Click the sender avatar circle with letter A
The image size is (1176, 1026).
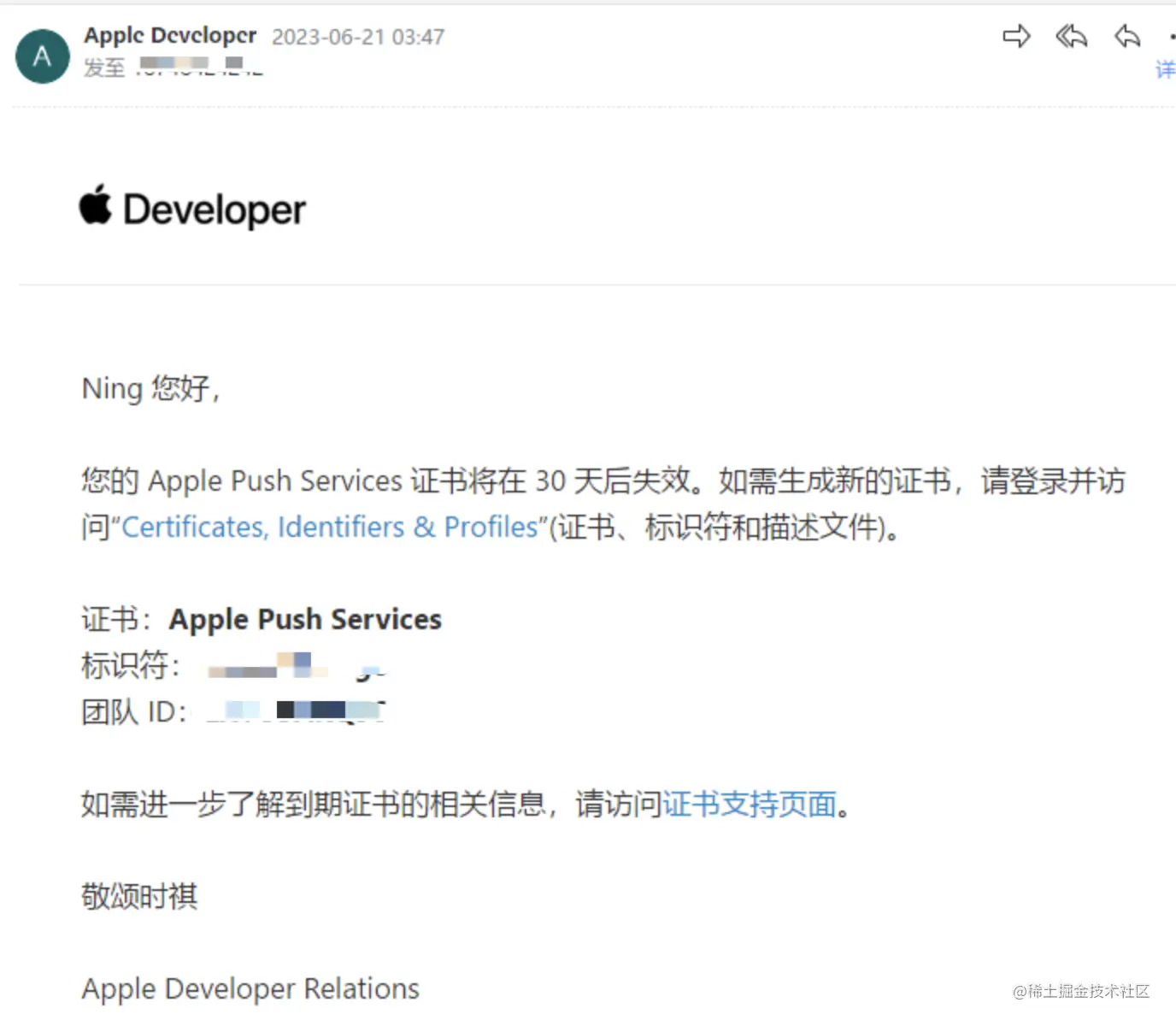point(42,56)
